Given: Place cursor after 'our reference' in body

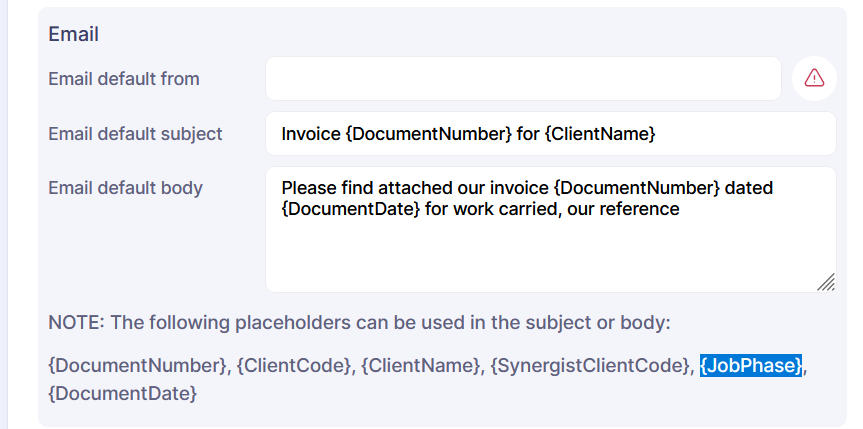Looking at the screenshot, I should pyautogui.click(x=681, y=209).
